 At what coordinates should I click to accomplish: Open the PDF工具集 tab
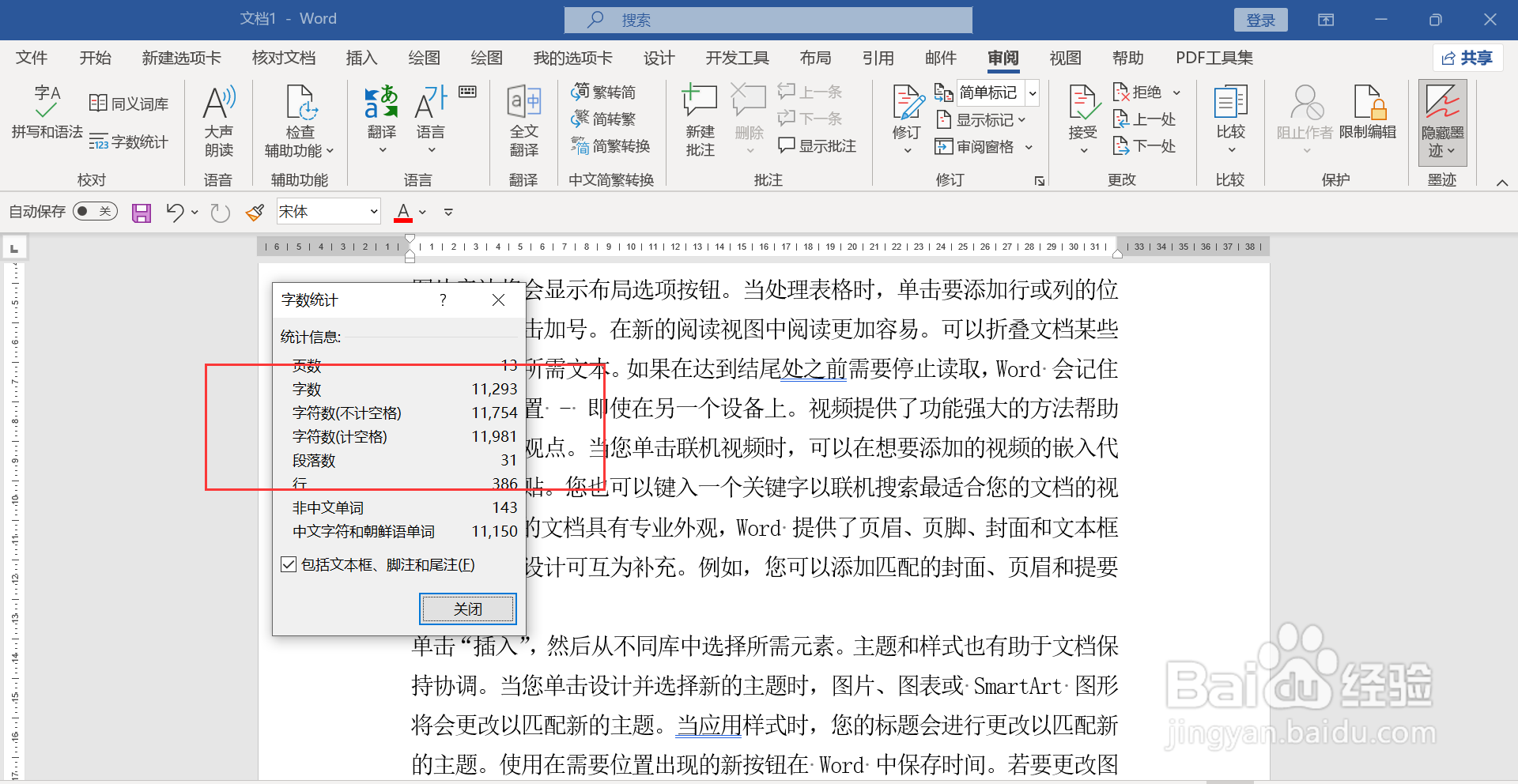pyautogui.click(x=1214, y=58)
